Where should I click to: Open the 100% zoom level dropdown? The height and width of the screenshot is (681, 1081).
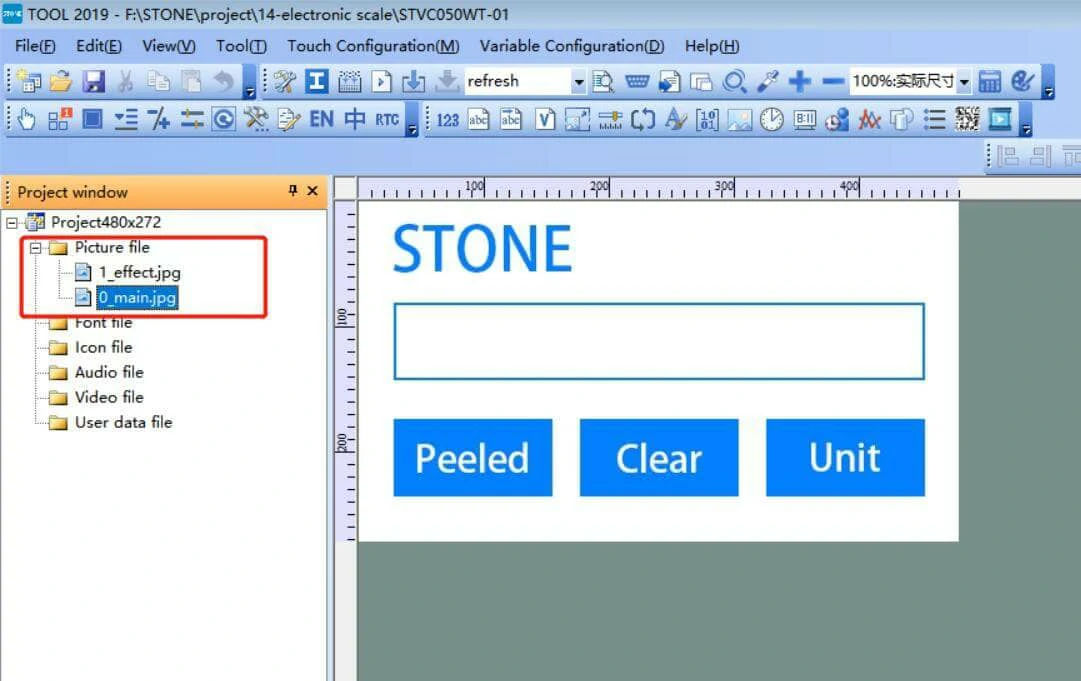[x=964, y=82]
